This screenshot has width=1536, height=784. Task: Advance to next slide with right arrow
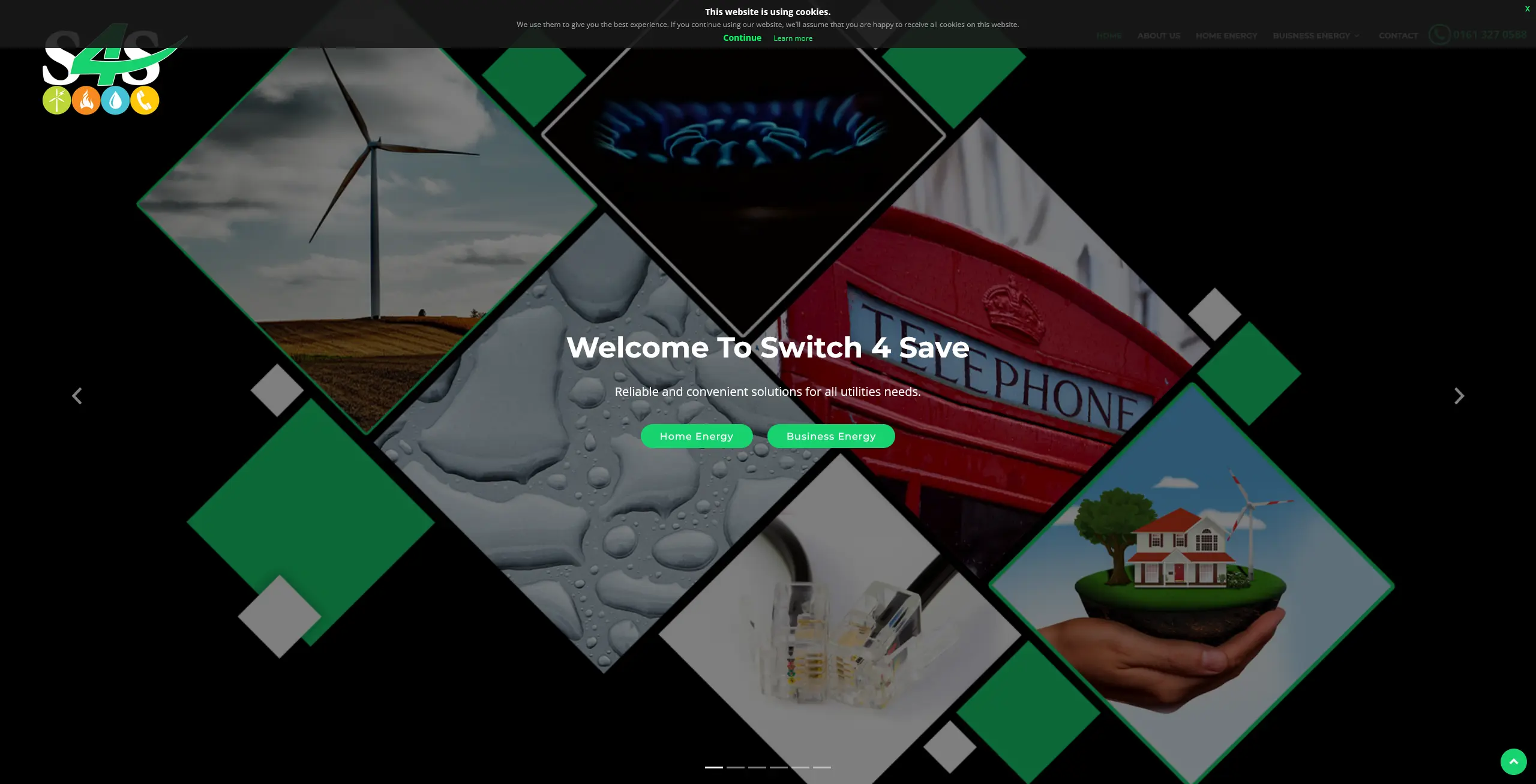pos(1459,396)
